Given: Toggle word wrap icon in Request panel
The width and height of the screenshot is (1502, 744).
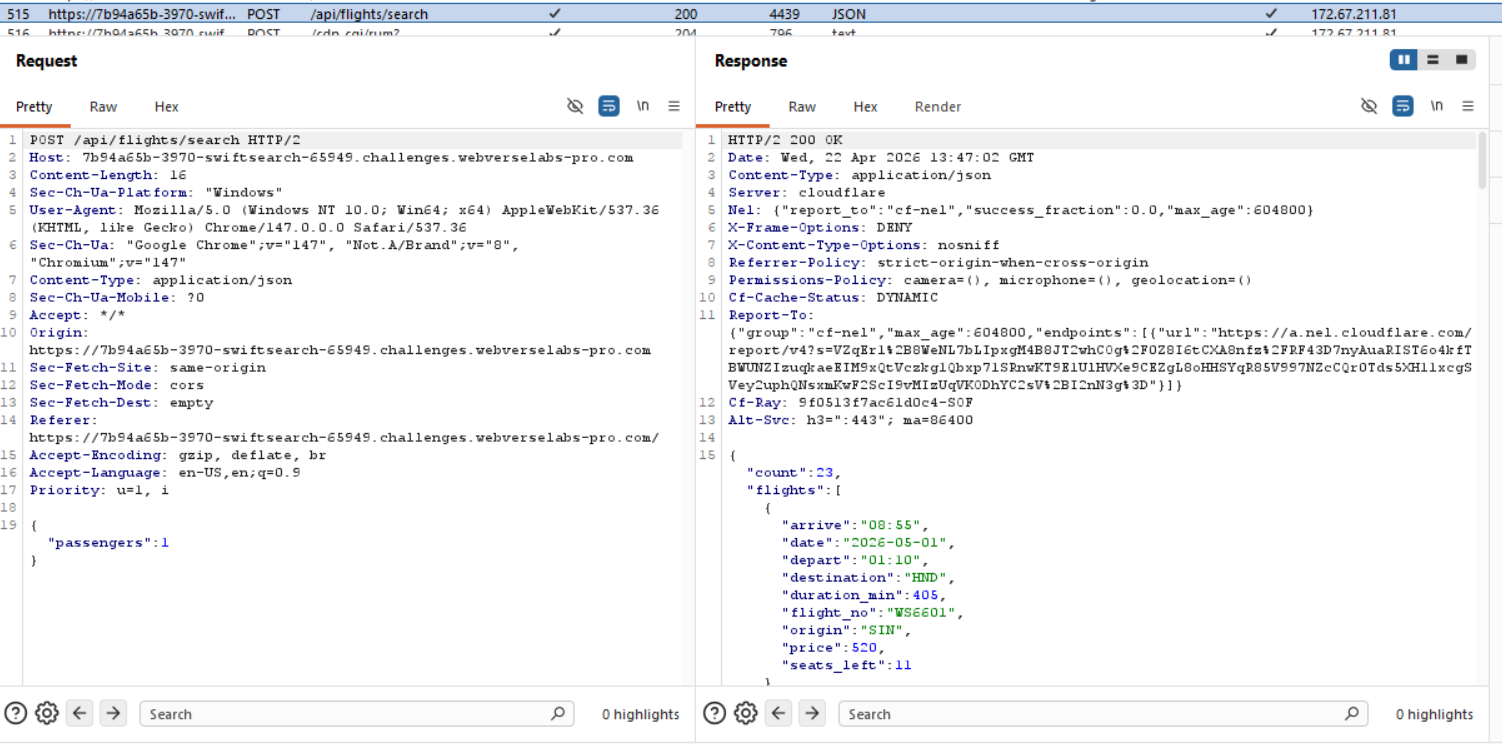Looking at the screenshot, I should click(x=609, y=106).
